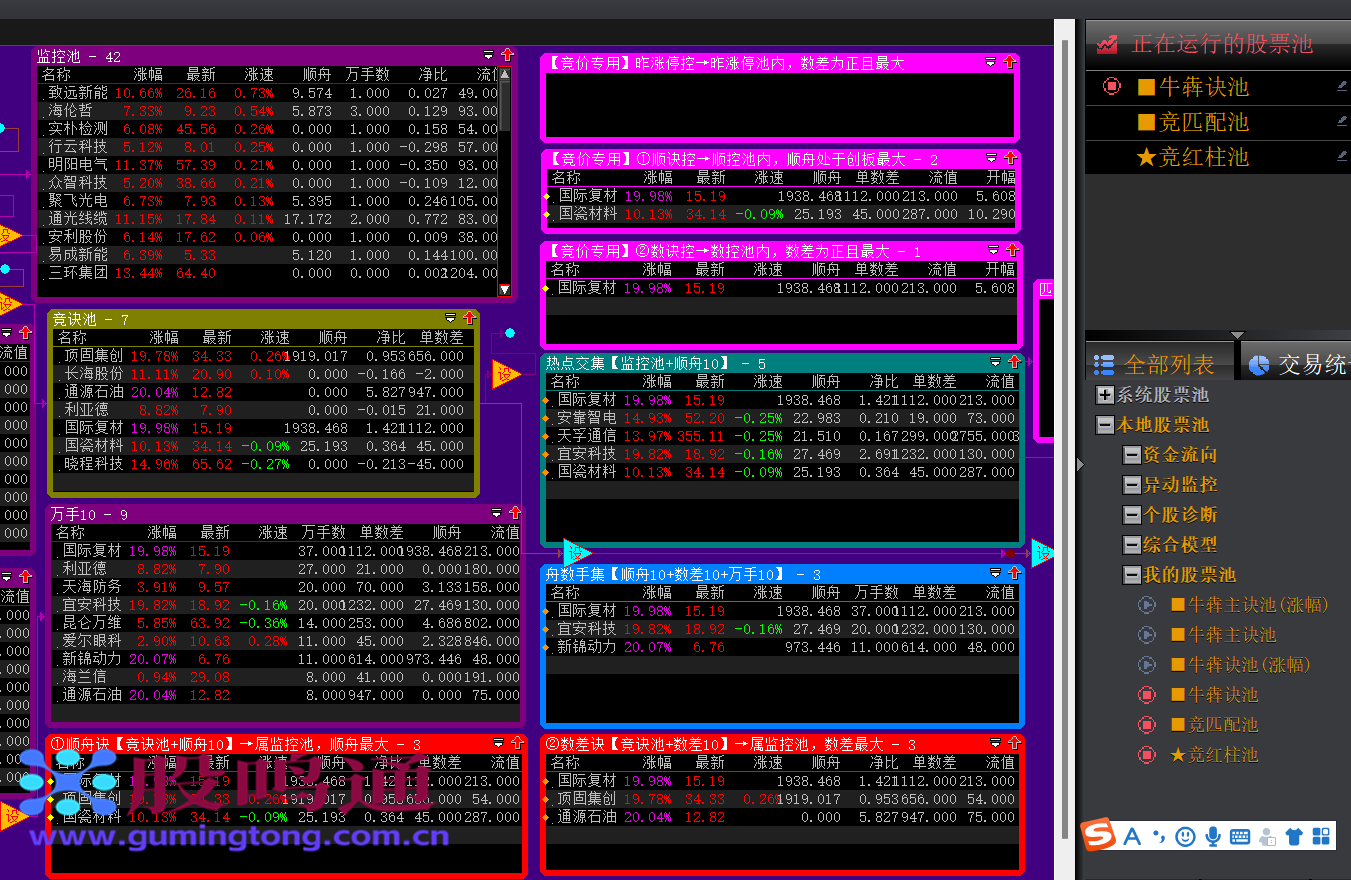
Task: Collapse the 我的股票池 tree node
Action: point(1132,575)
